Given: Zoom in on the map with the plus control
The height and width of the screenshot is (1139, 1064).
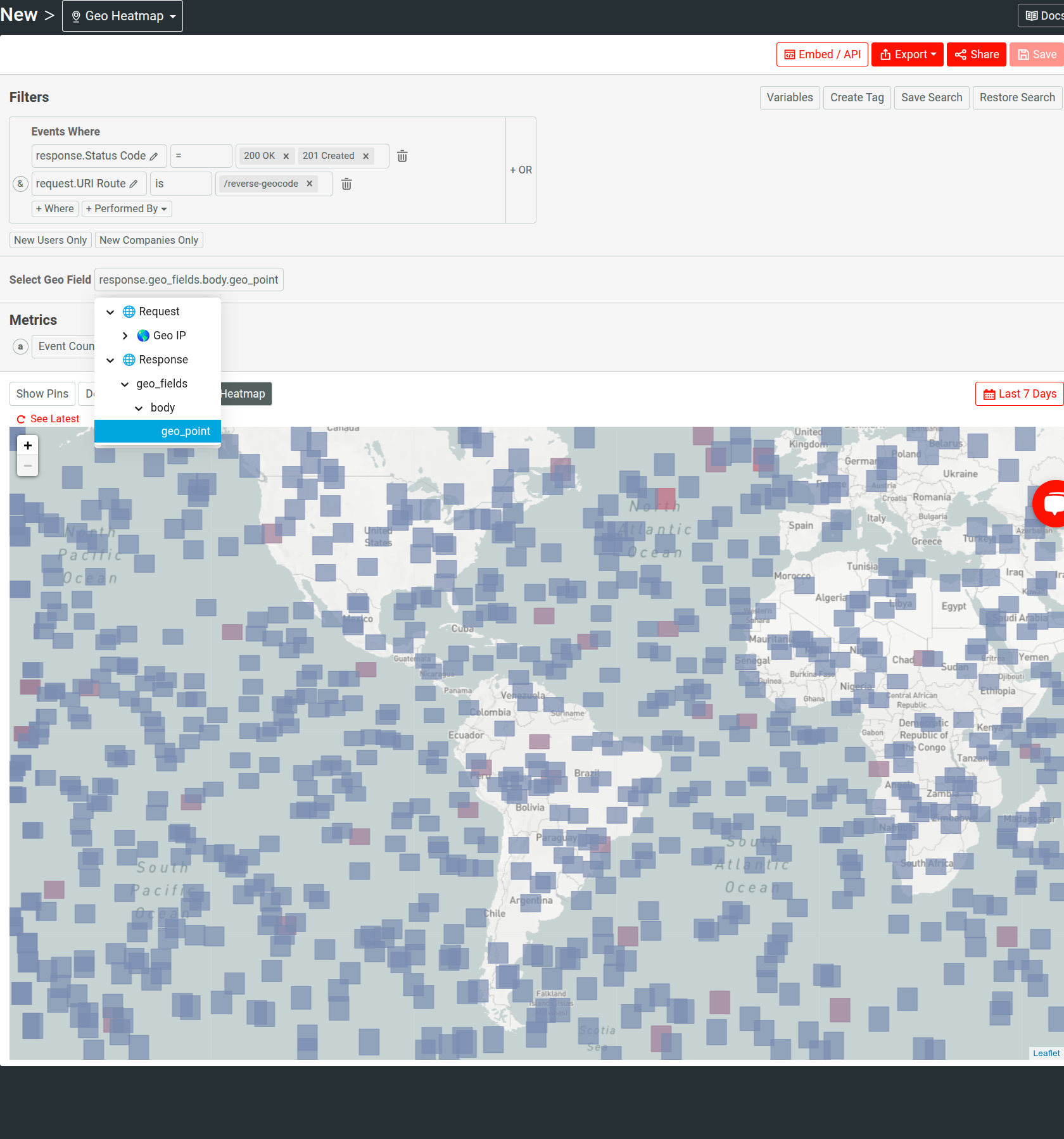Looking at the screenshot, I should coord(27,445).
